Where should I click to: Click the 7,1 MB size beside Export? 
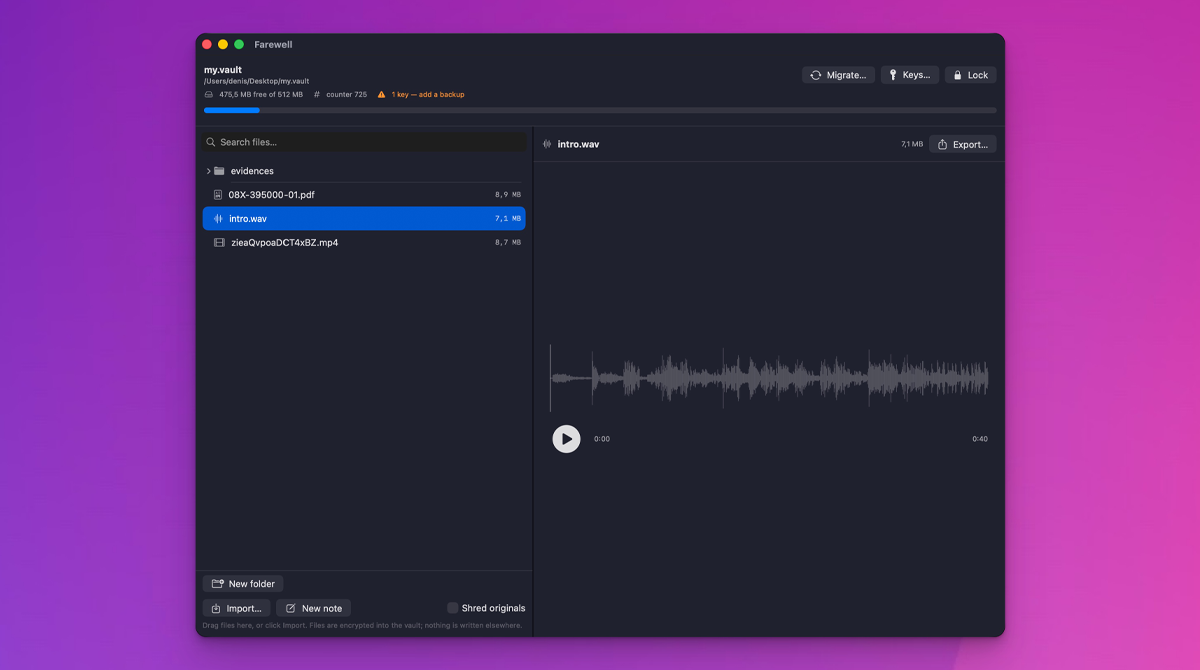pyautogui.click(x=912, y=144)
